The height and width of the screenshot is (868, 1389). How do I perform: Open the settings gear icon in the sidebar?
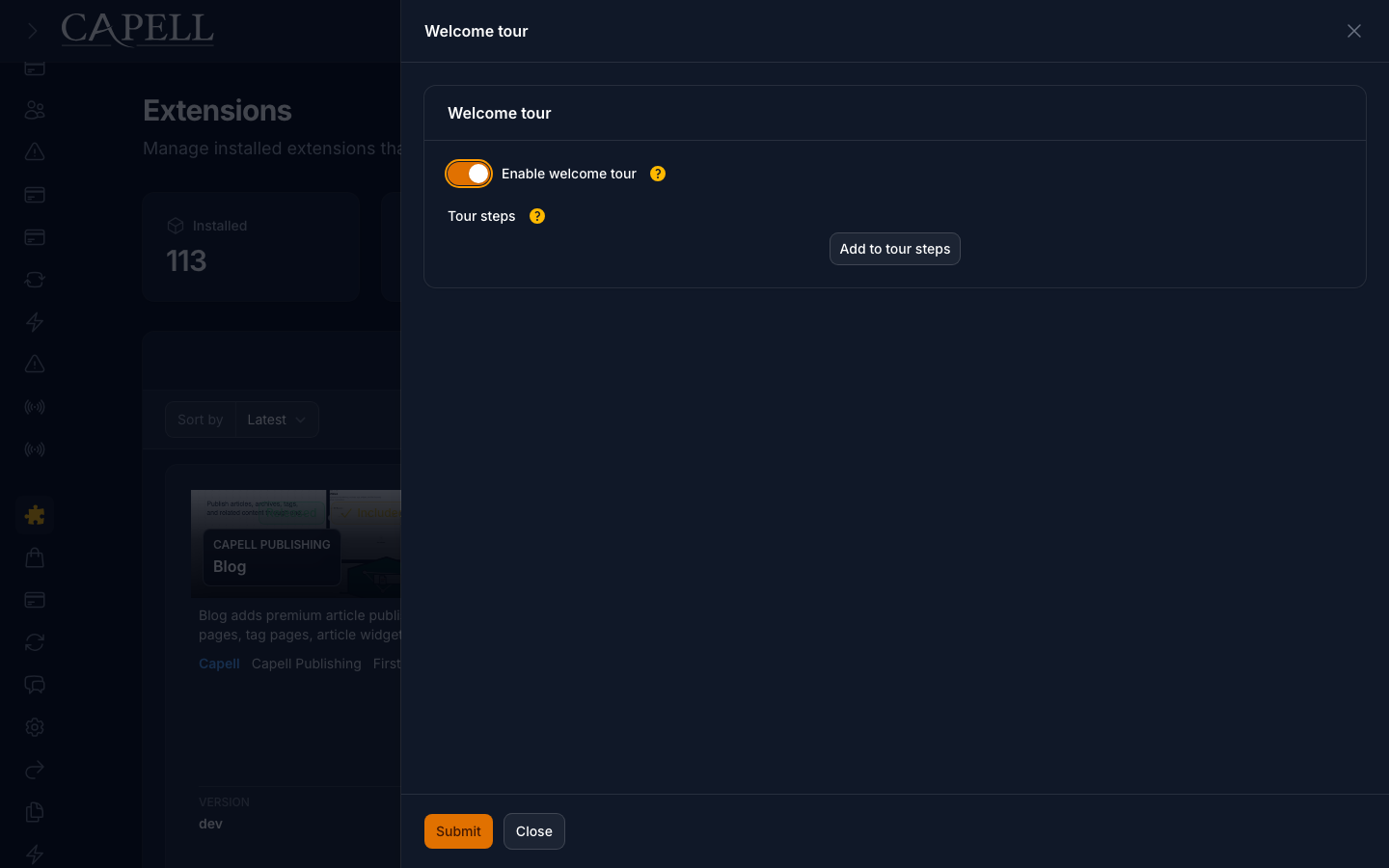35,727
